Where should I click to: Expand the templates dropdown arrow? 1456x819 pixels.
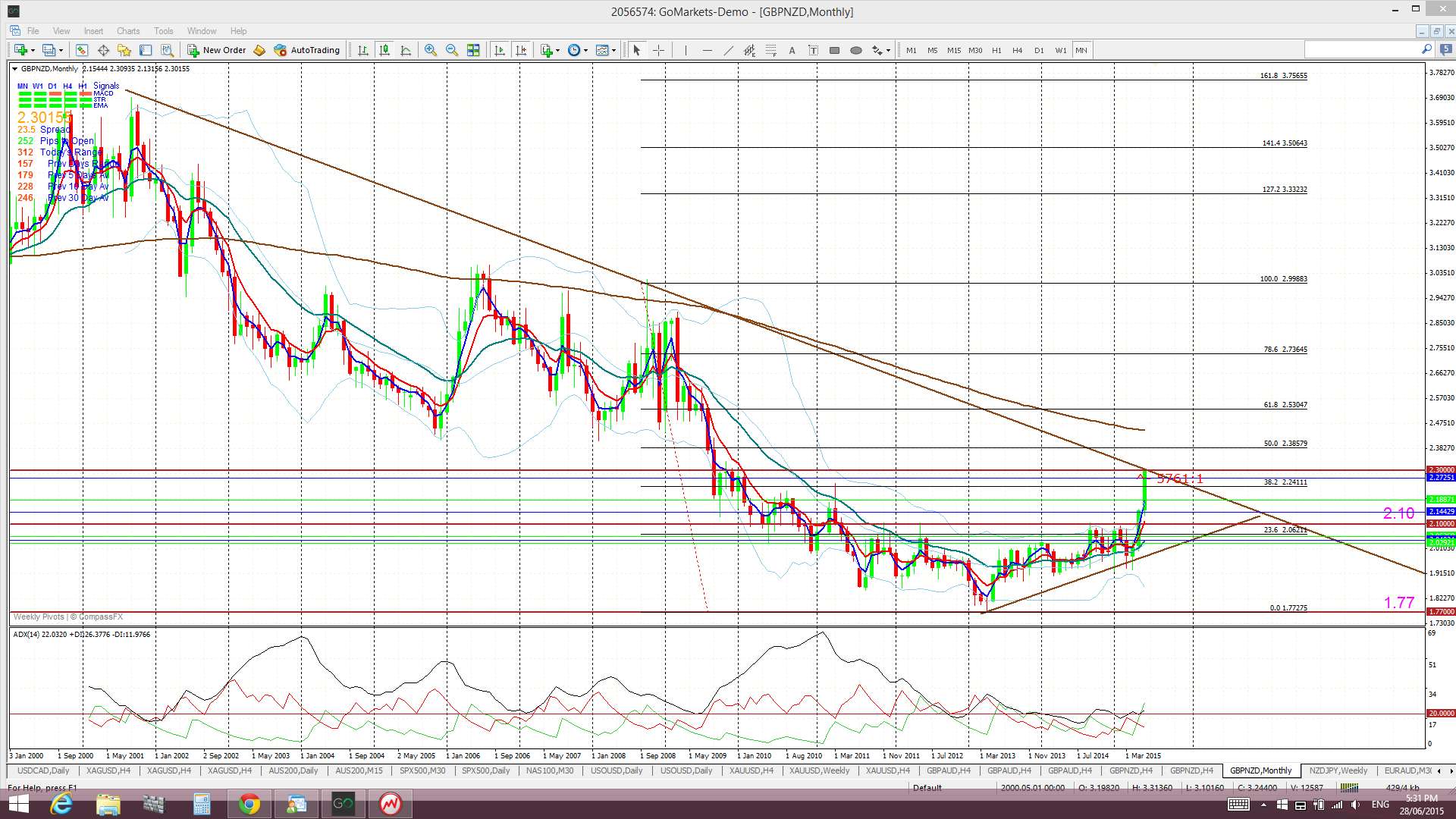[x=614, y=50]
